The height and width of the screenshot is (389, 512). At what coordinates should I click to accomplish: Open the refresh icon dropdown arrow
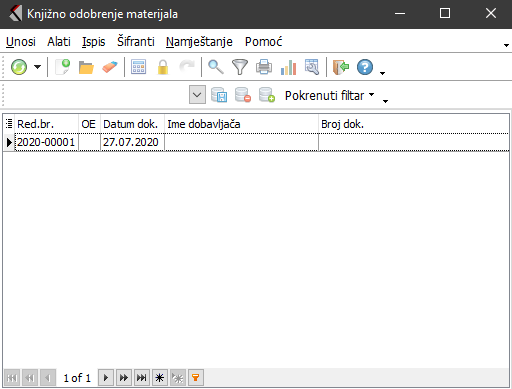pos(37,67)
